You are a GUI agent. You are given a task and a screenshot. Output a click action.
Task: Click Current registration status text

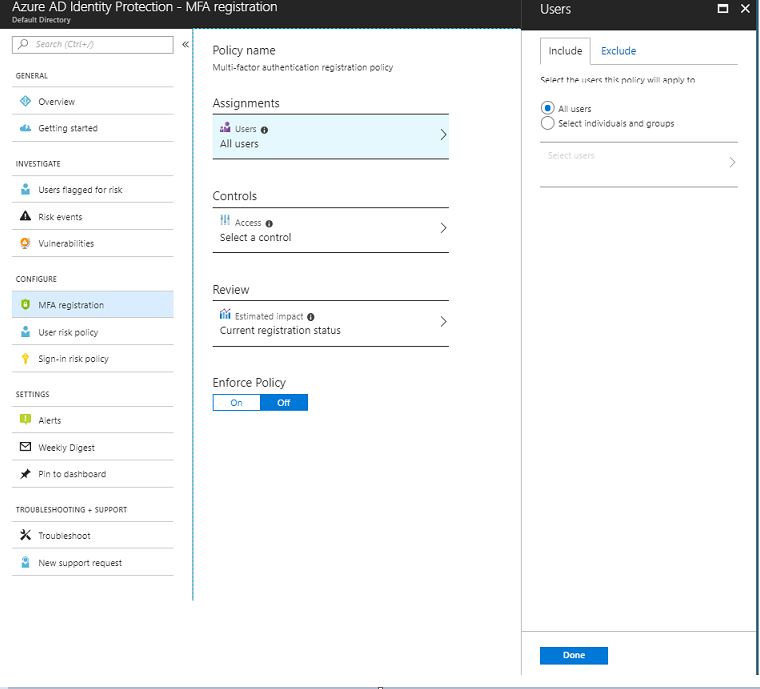[280, 330]
